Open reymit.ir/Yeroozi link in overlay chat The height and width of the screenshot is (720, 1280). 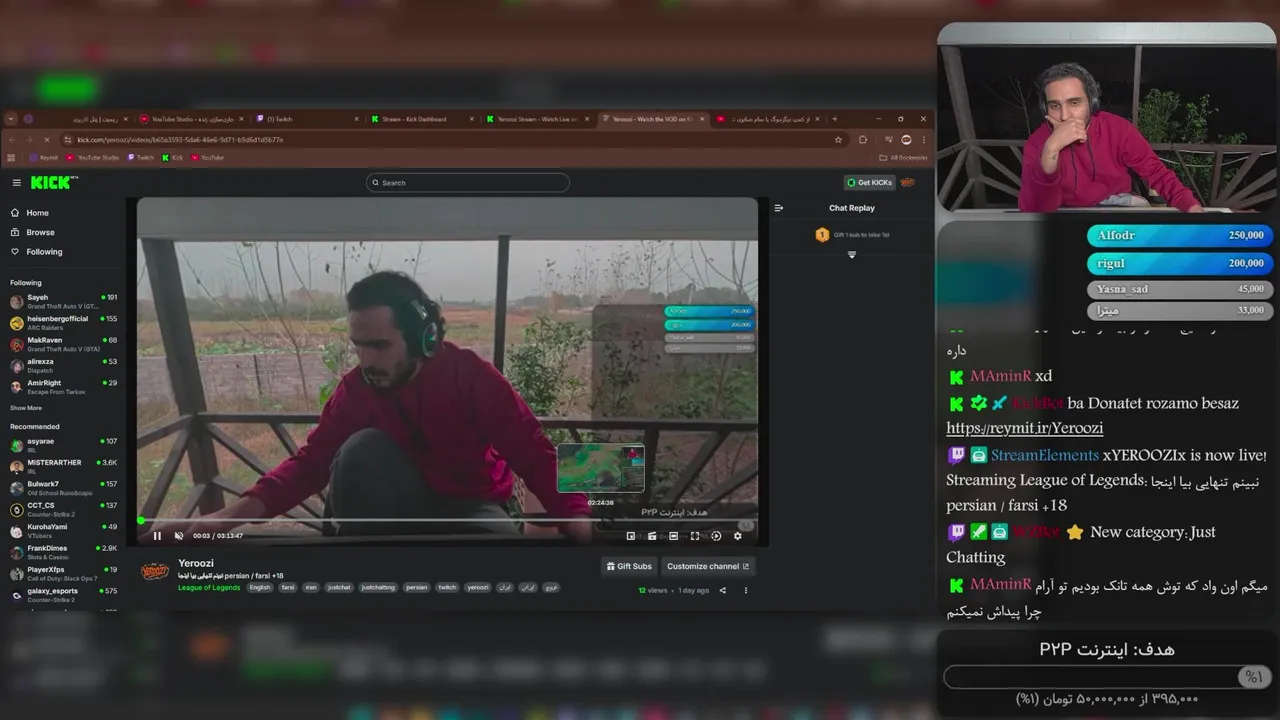point(1024,428)
